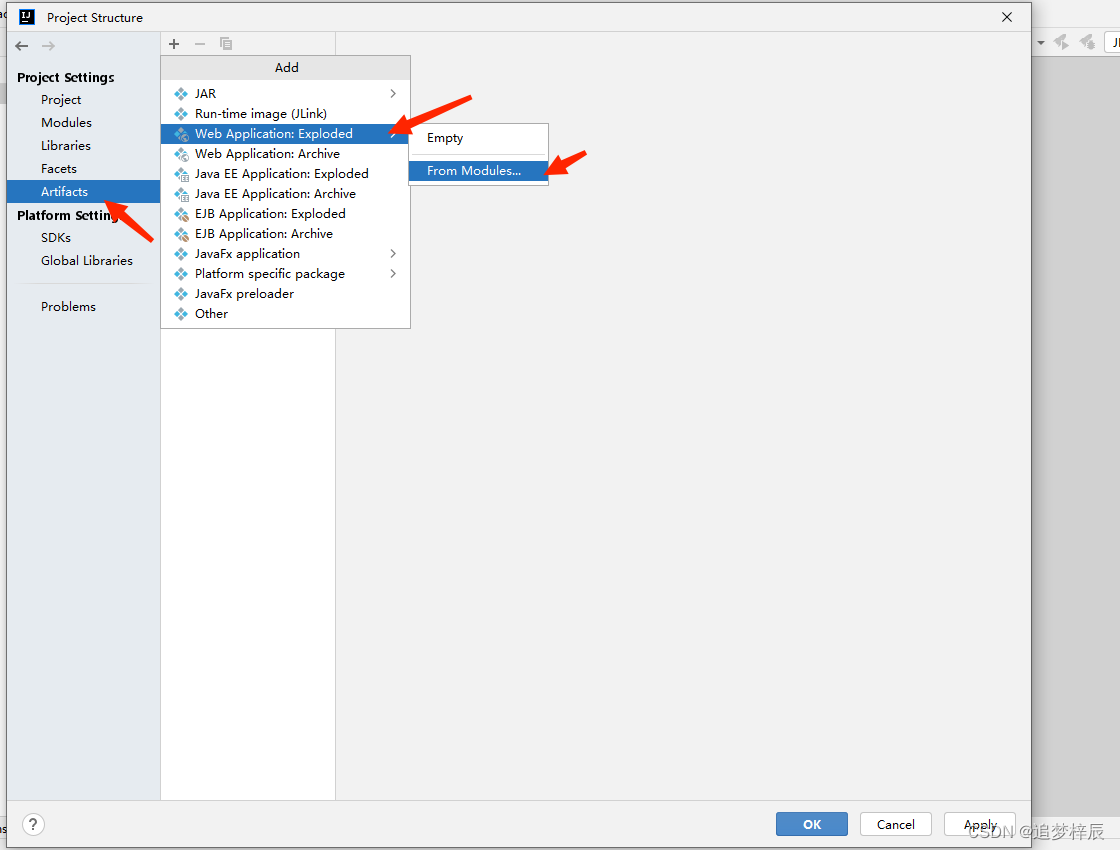Viewport: 1120px width, 850px height.
Task: Click the Run-time image (JLink) icon
Action: pos(181,114)
